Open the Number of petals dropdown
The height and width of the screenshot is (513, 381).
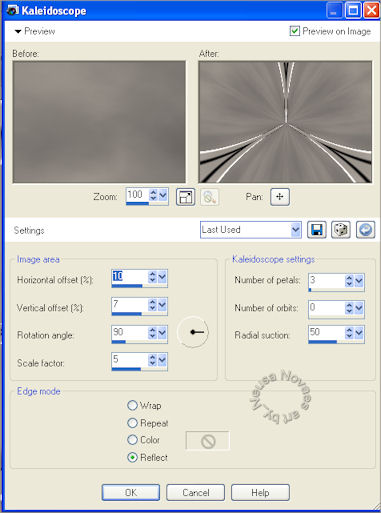(x=359, y=281)
